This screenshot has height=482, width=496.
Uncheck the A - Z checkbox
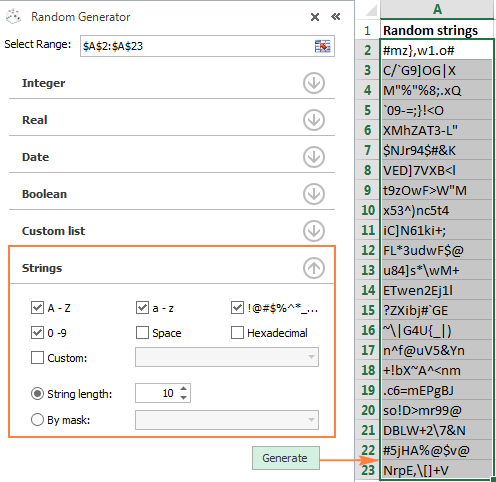[x=37, y=308]
